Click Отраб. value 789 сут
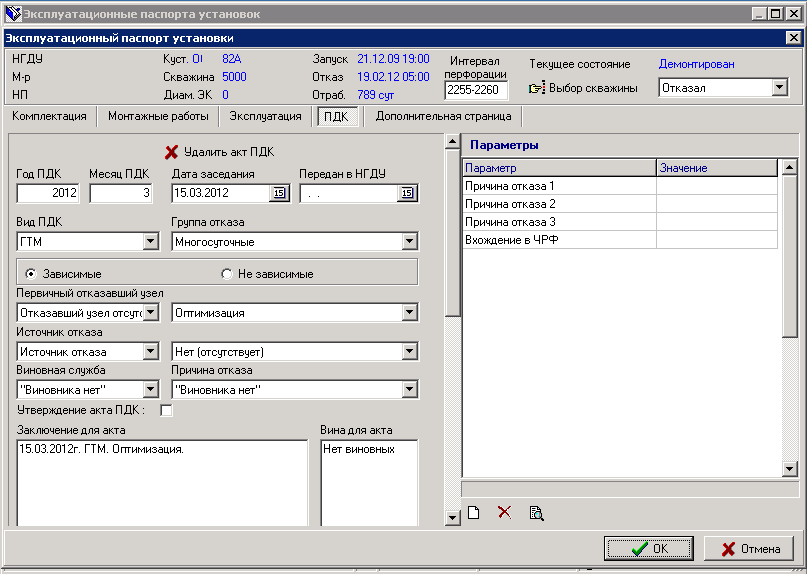Screen dimensions: 807x574 click(x=375, y=95)
